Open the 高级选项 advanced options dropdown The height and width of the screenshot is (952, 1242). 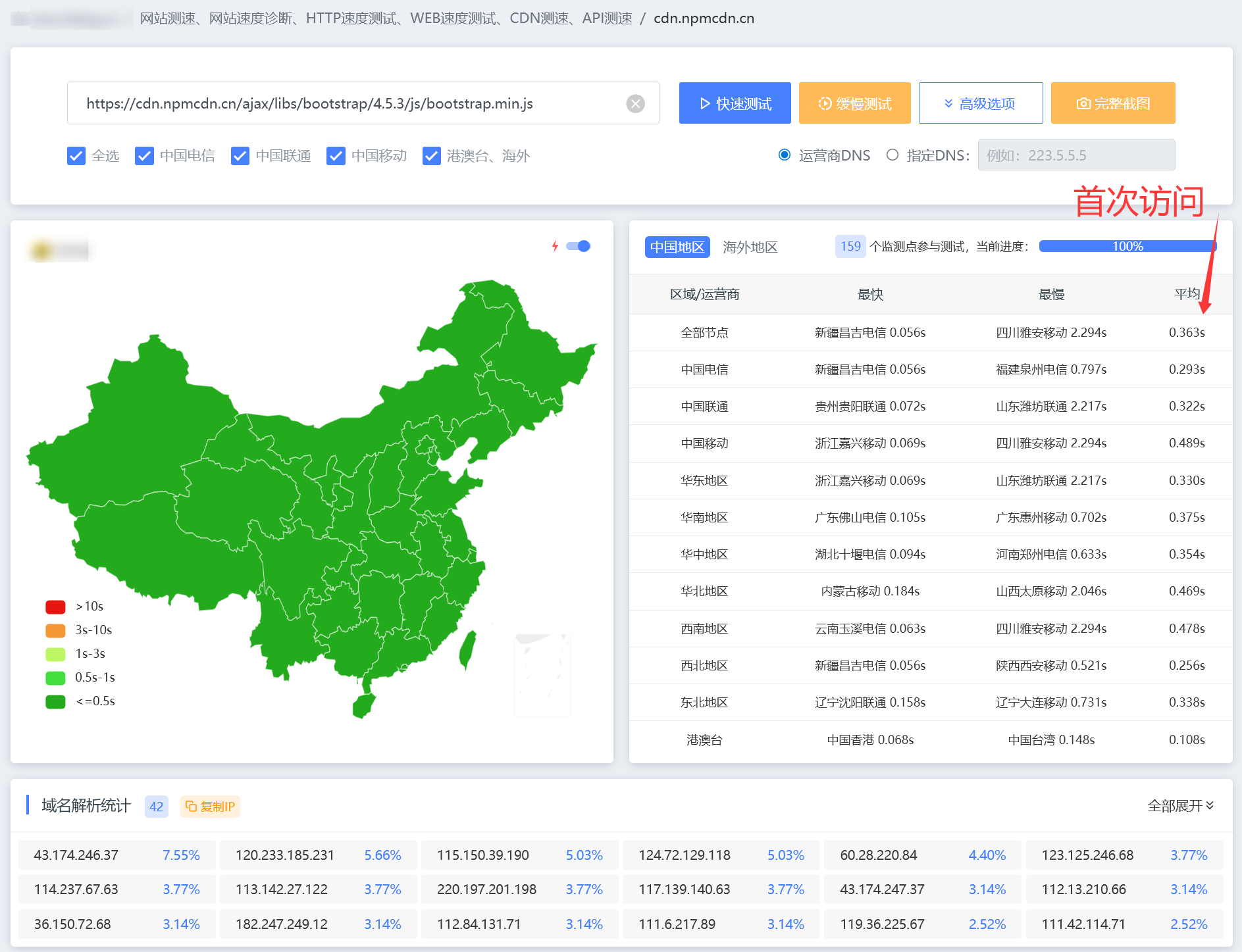981,103
